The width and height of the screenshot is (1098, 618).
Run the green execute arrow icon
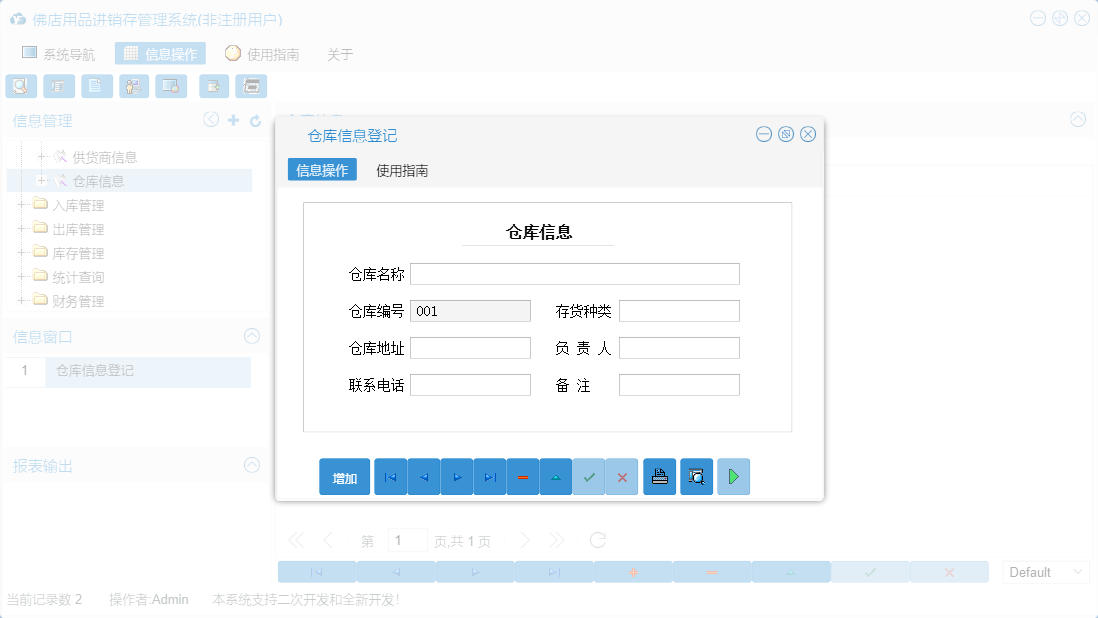coord(733,477)
